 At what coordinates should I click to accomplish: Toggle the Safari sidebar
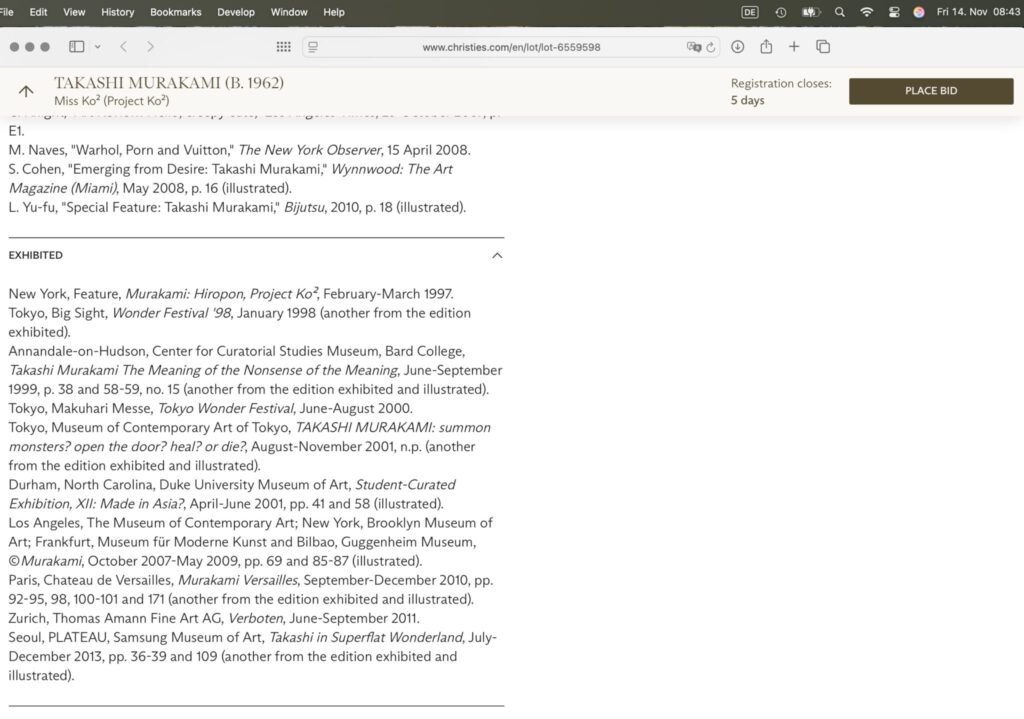pos(76,47)
